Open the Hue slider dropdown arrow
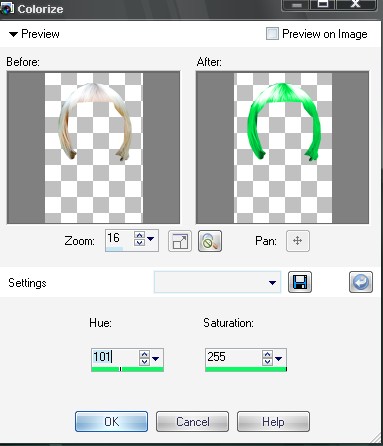383x446 pixels. point(156,359)
